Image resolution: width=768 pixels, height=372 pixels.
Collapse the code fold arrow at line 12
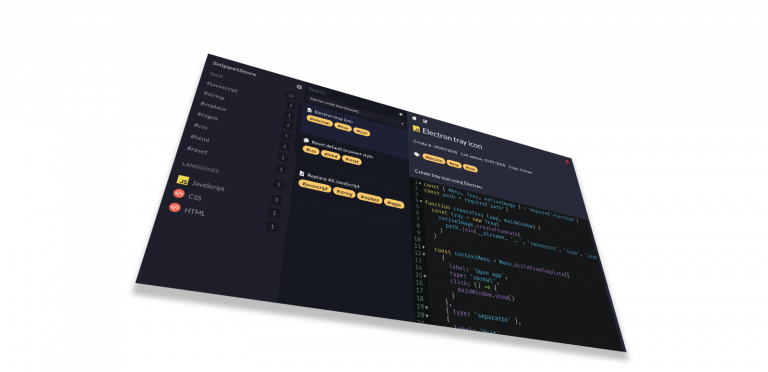[424, 254]
